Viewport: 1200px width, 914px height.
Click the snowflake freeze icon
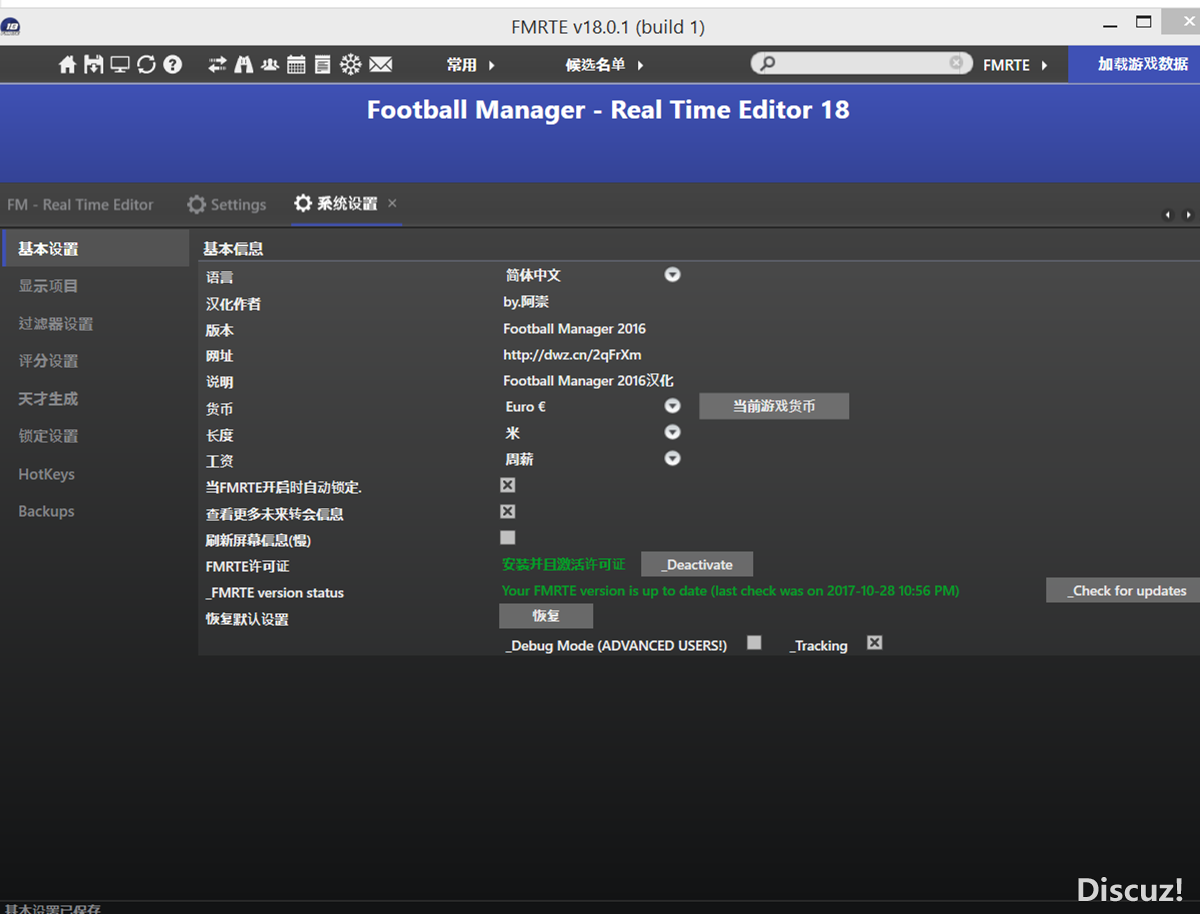[350, 65]
